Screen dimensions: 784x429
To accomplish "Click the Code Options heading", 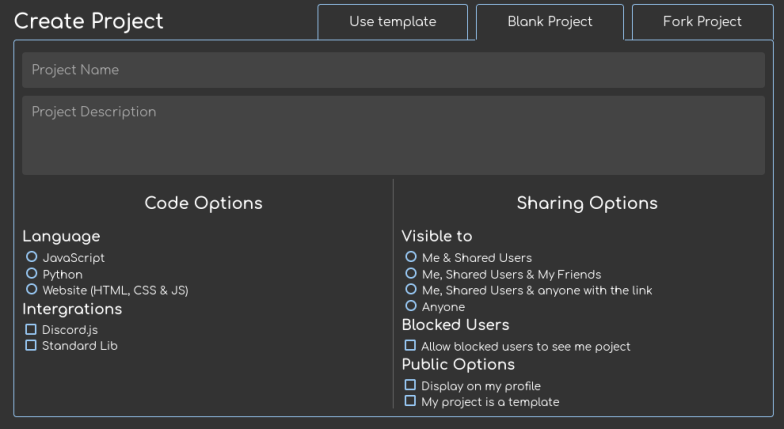I will pos(204,203).
